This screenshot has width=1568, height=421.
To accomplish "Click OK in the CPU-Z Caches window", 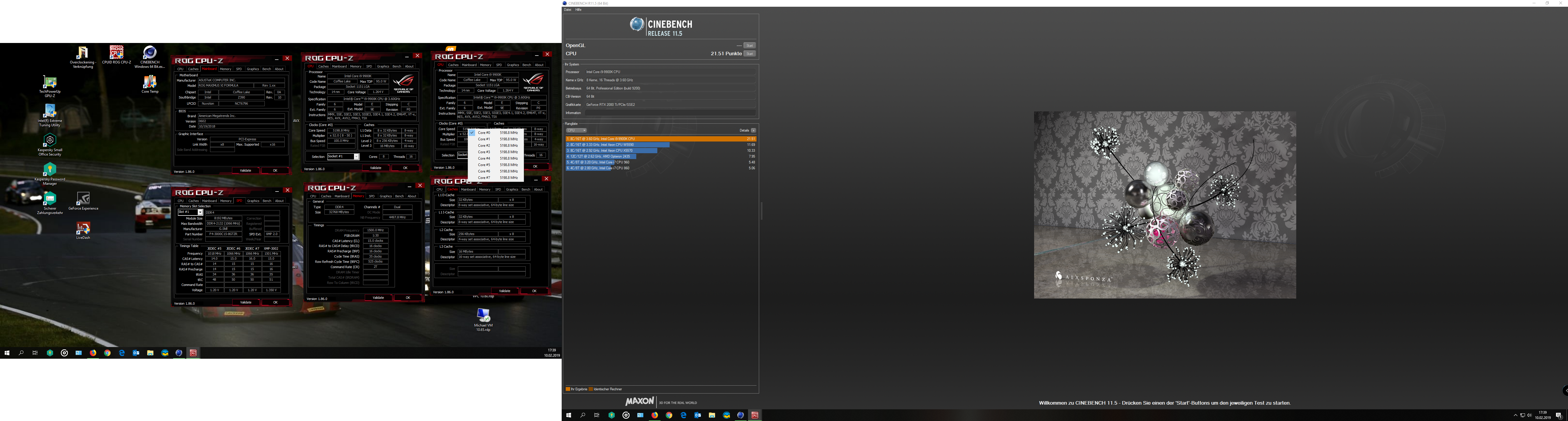I will (x=534, y=291).
